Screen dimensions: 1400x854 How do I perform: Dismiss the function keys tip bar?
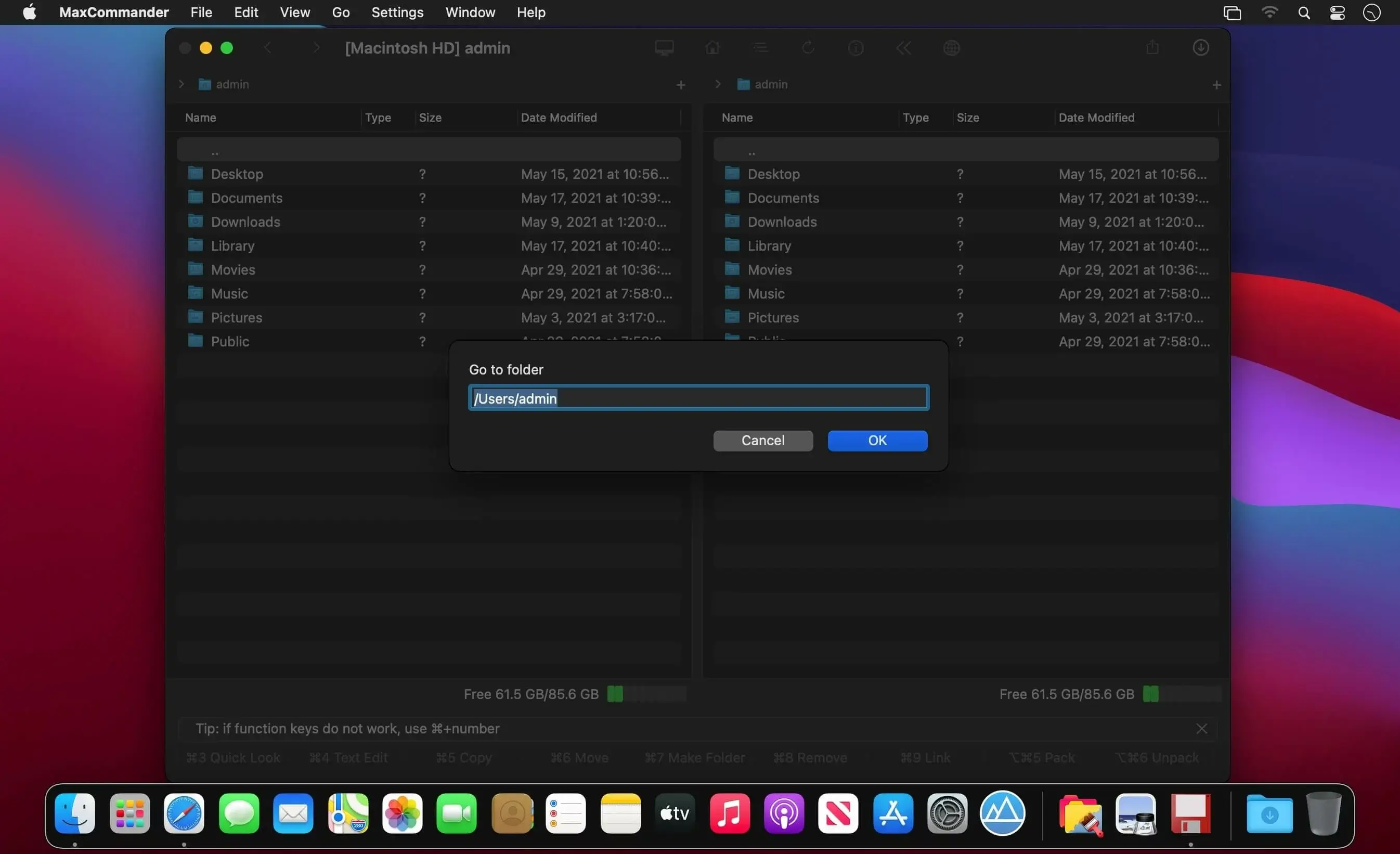(1201, 729)
